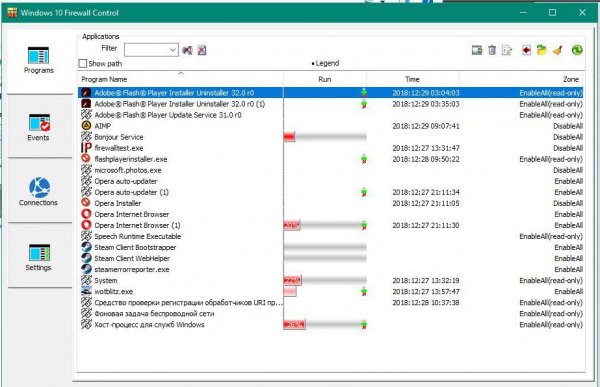The width and height of the screenshot is (600, 387).
Task: Click the run arrow icon in the wotblitz.exe row
Action: pos(364,292)
